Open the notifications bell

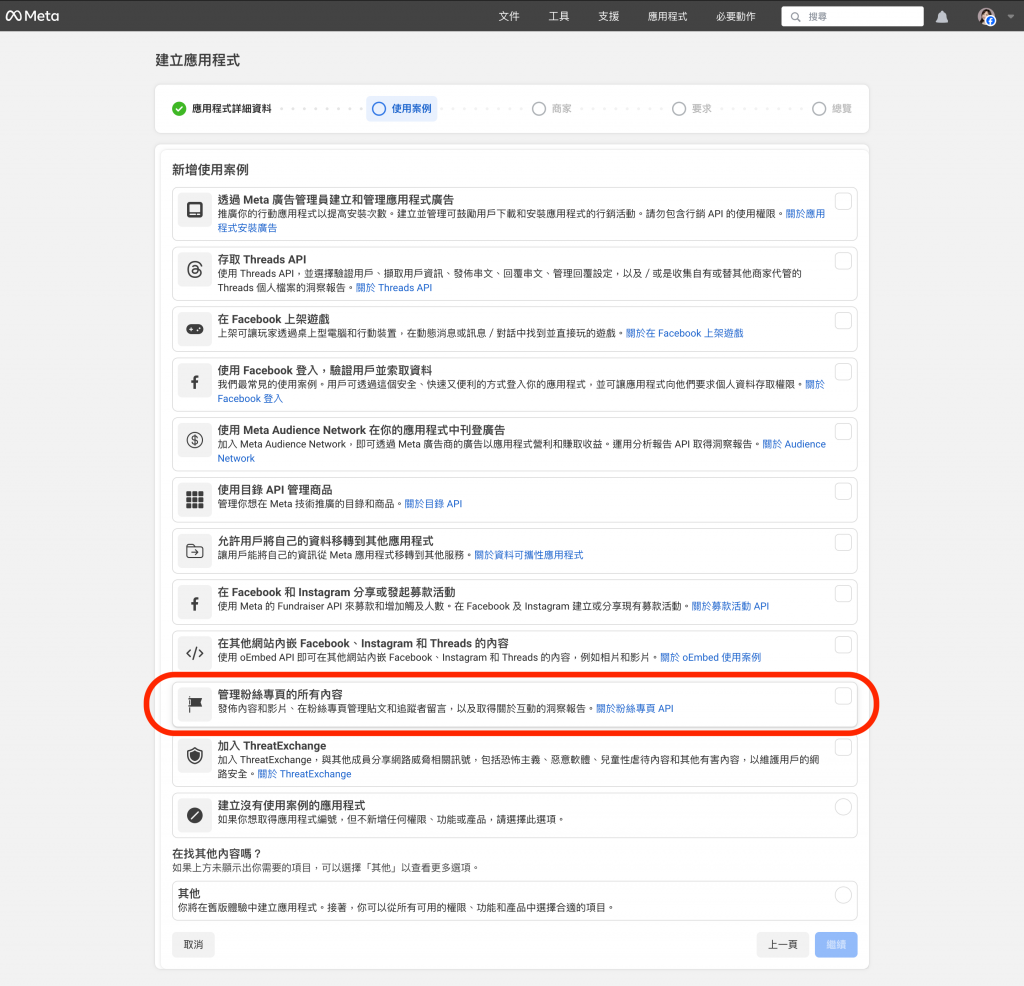click(x=942, y=17)
